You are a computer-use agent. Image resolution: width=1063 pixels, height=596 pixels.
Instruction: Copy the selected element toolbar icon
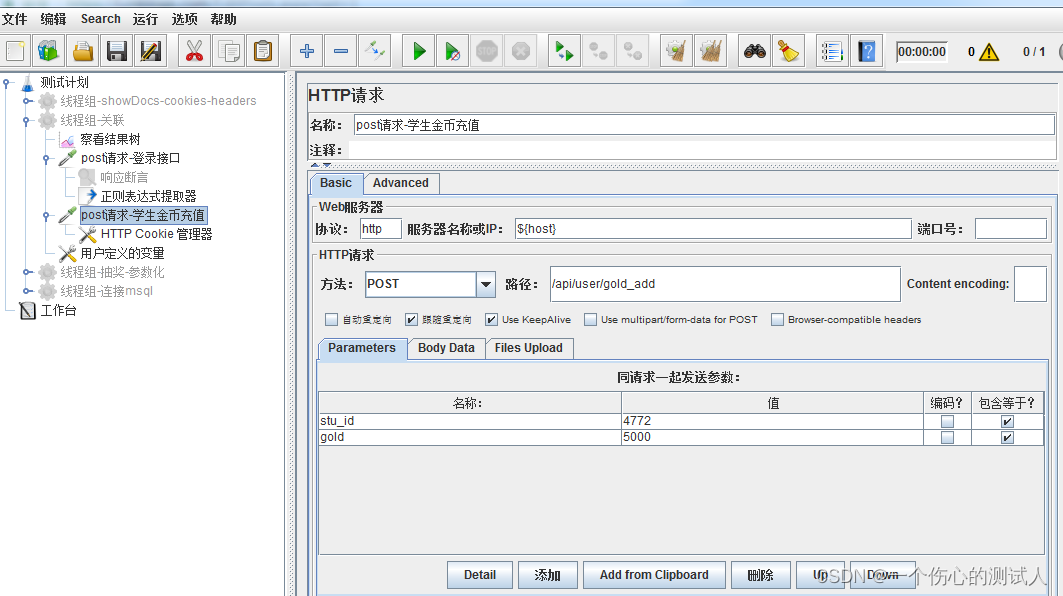[x=228, y=51]
